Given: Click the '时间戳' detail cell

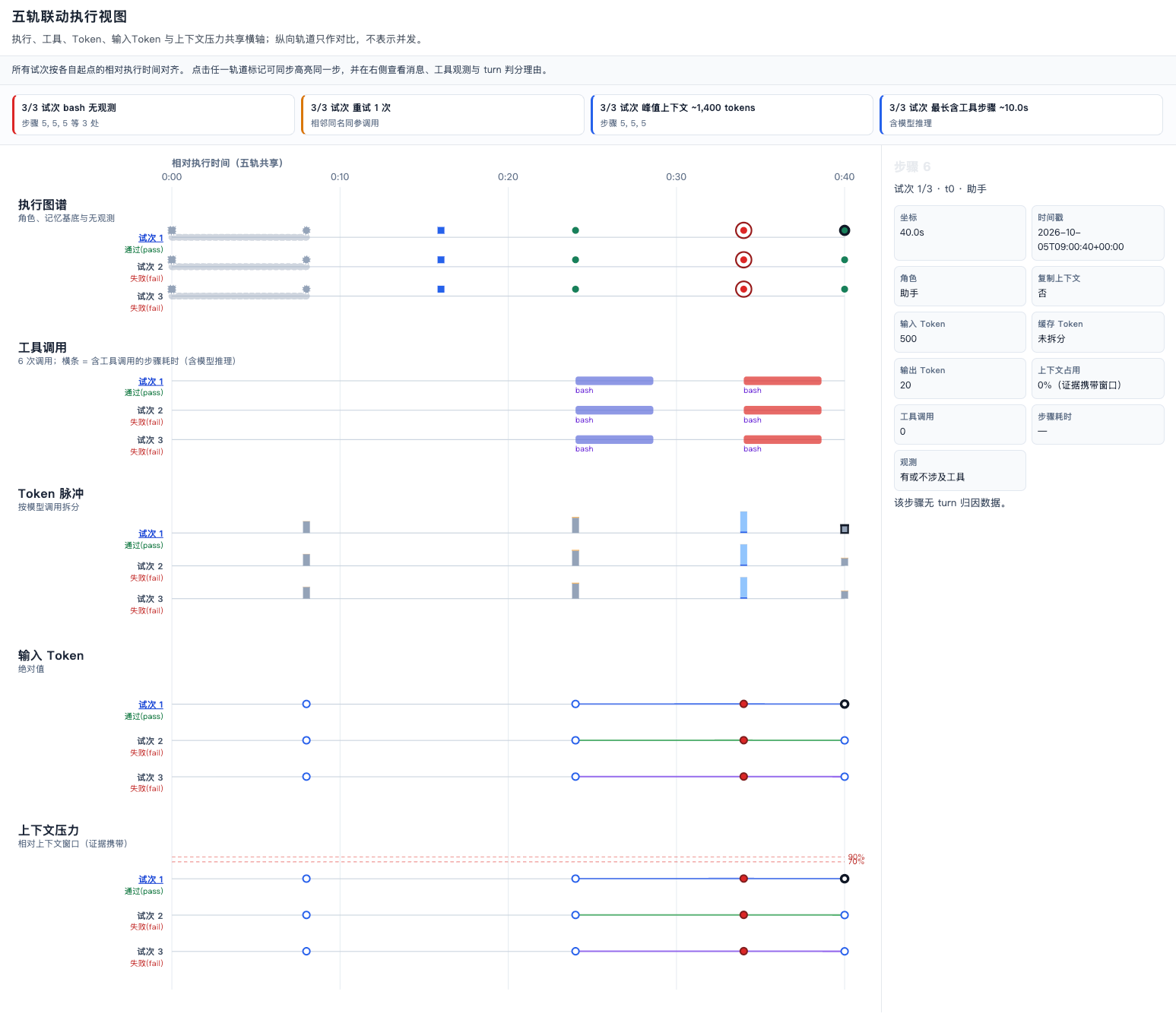Looking at the screenshot, I should click(x=1098, y=233).
